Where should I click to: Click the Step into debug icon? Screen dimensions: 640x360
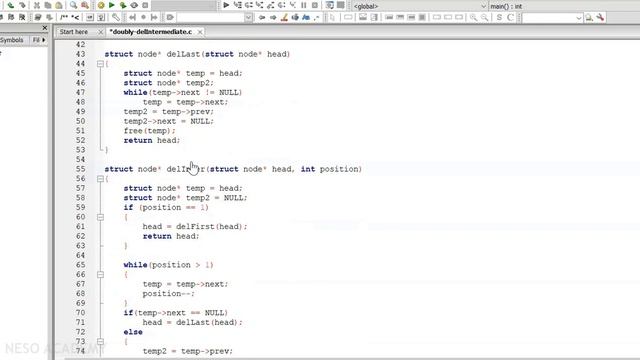coord(260,5)
